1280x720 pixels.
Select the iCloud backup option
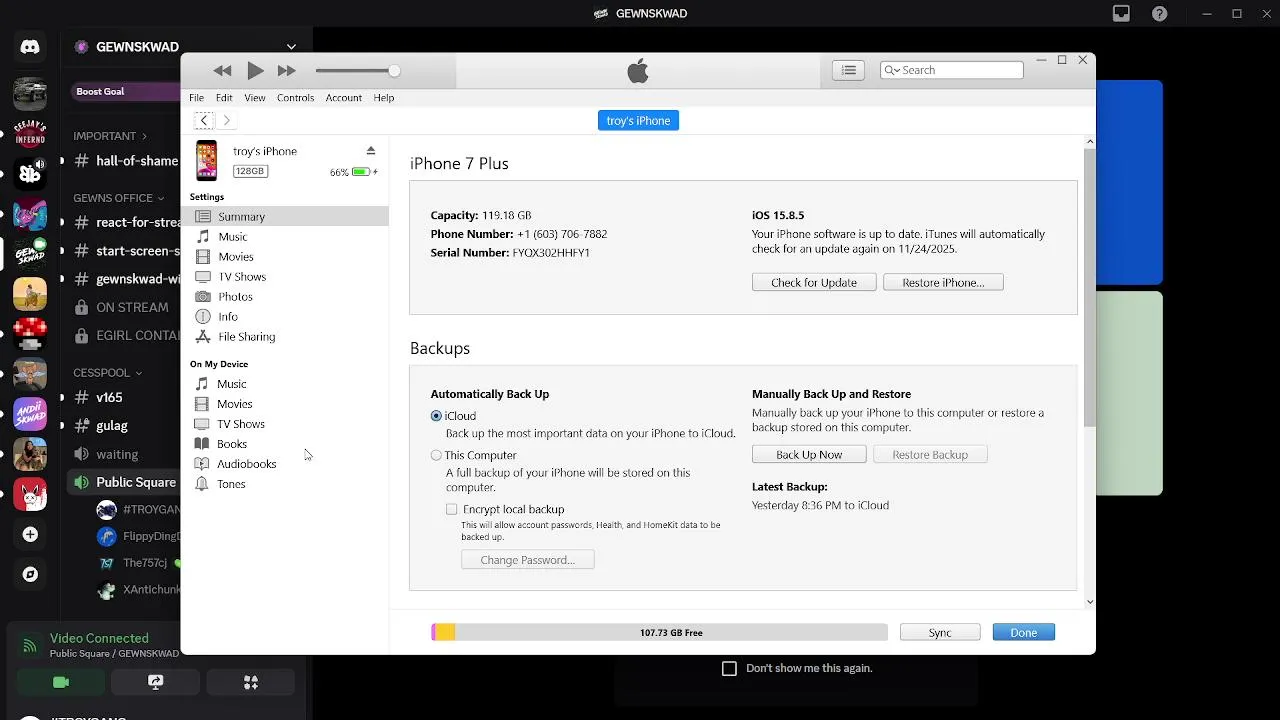[x=436, y=416]
